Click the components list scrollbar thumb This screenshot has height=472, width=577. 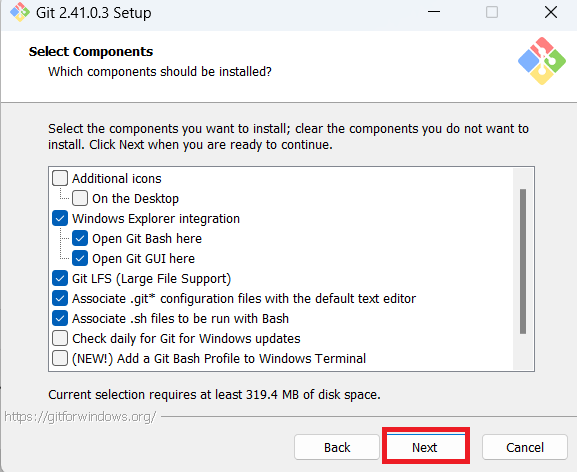tap(523, 262)
